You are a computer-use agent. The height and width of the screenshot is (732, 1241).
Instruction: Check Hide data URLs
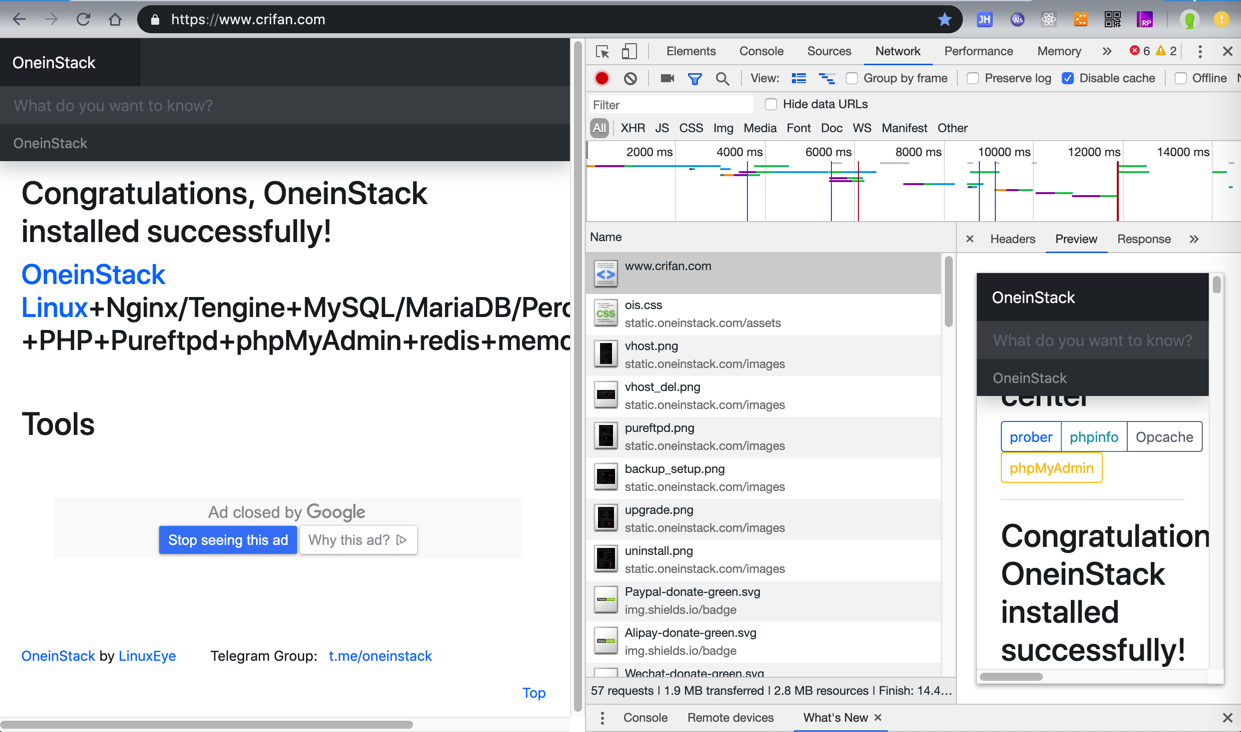tap(771, 104)
